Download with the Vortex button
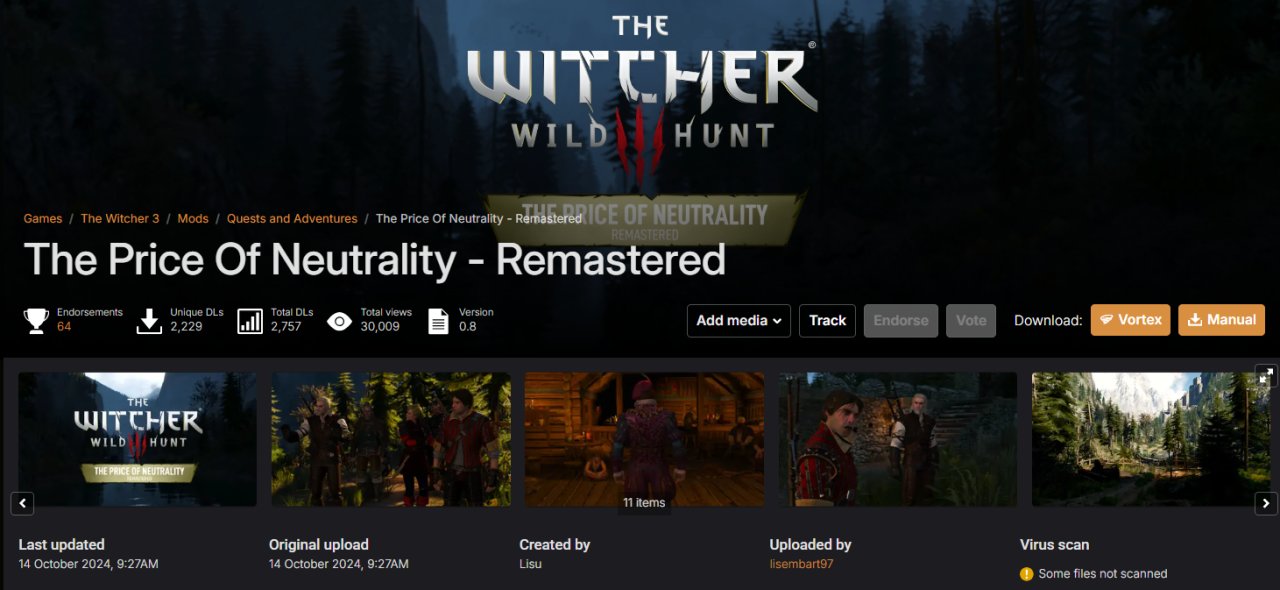Image resolution: width=1280 pixels, height=590 pixels. tap(1130, 320)
